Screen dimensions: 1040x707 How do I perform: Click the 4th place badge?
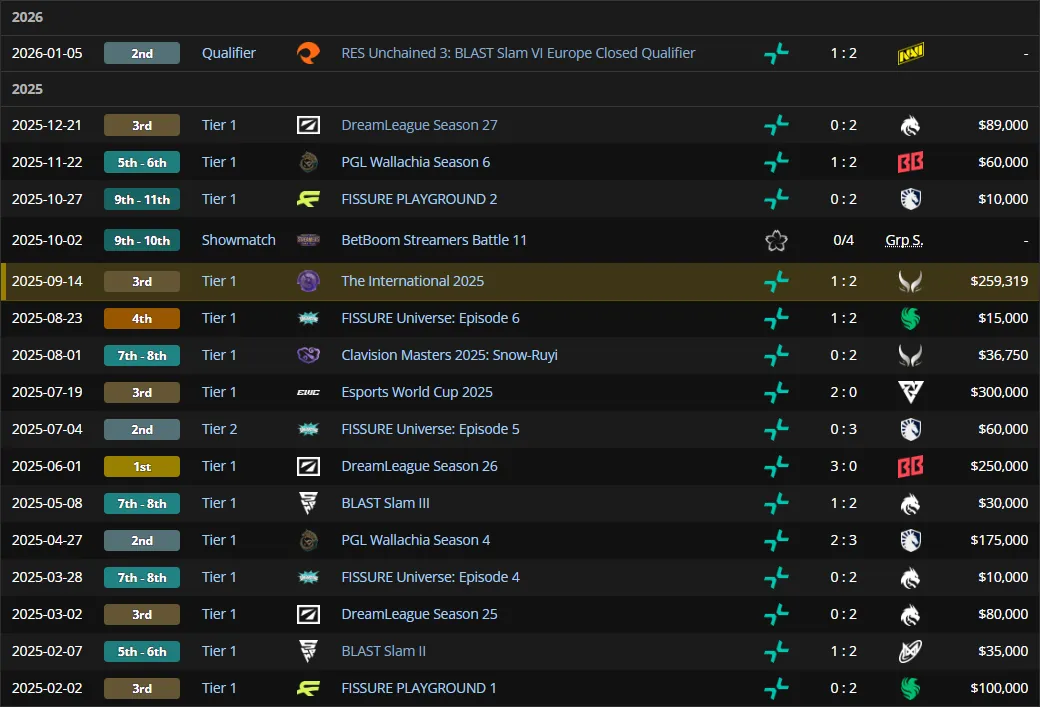pyautogui.click(x=142, y=318)
